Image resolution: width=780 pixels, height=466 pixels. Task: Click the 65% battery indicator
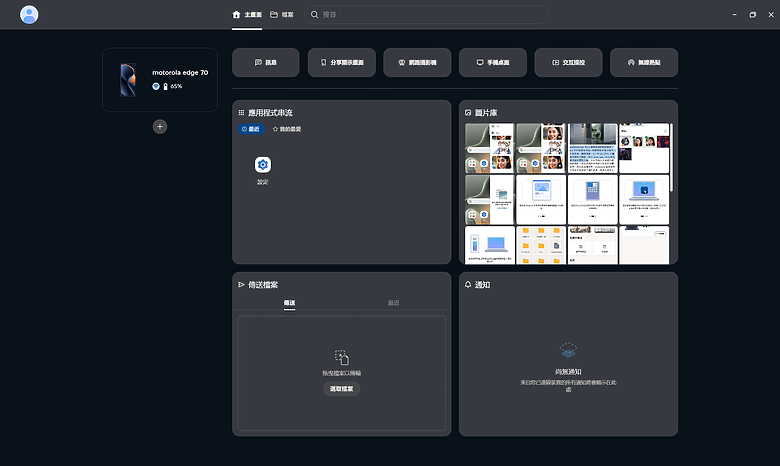point(173,87)
